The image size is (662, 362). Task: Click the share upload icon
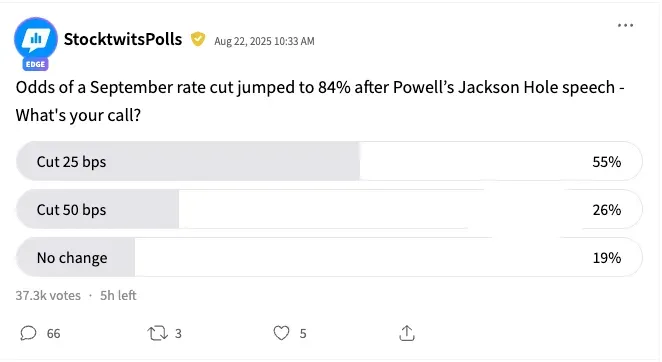pos(407,333)
